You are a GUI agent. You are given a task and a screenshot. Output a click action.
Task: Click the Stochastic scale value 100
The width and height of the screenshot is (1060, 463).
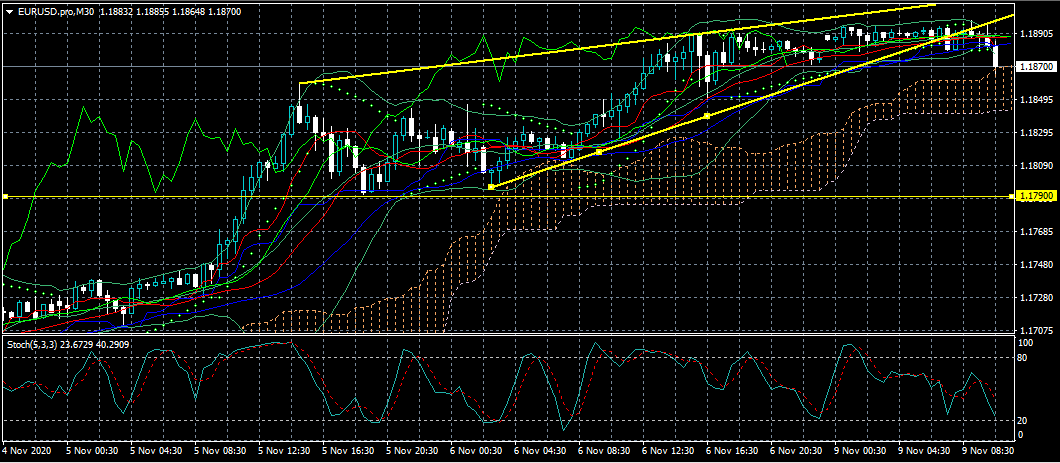pyautogui.click(x=1028, y=343)
